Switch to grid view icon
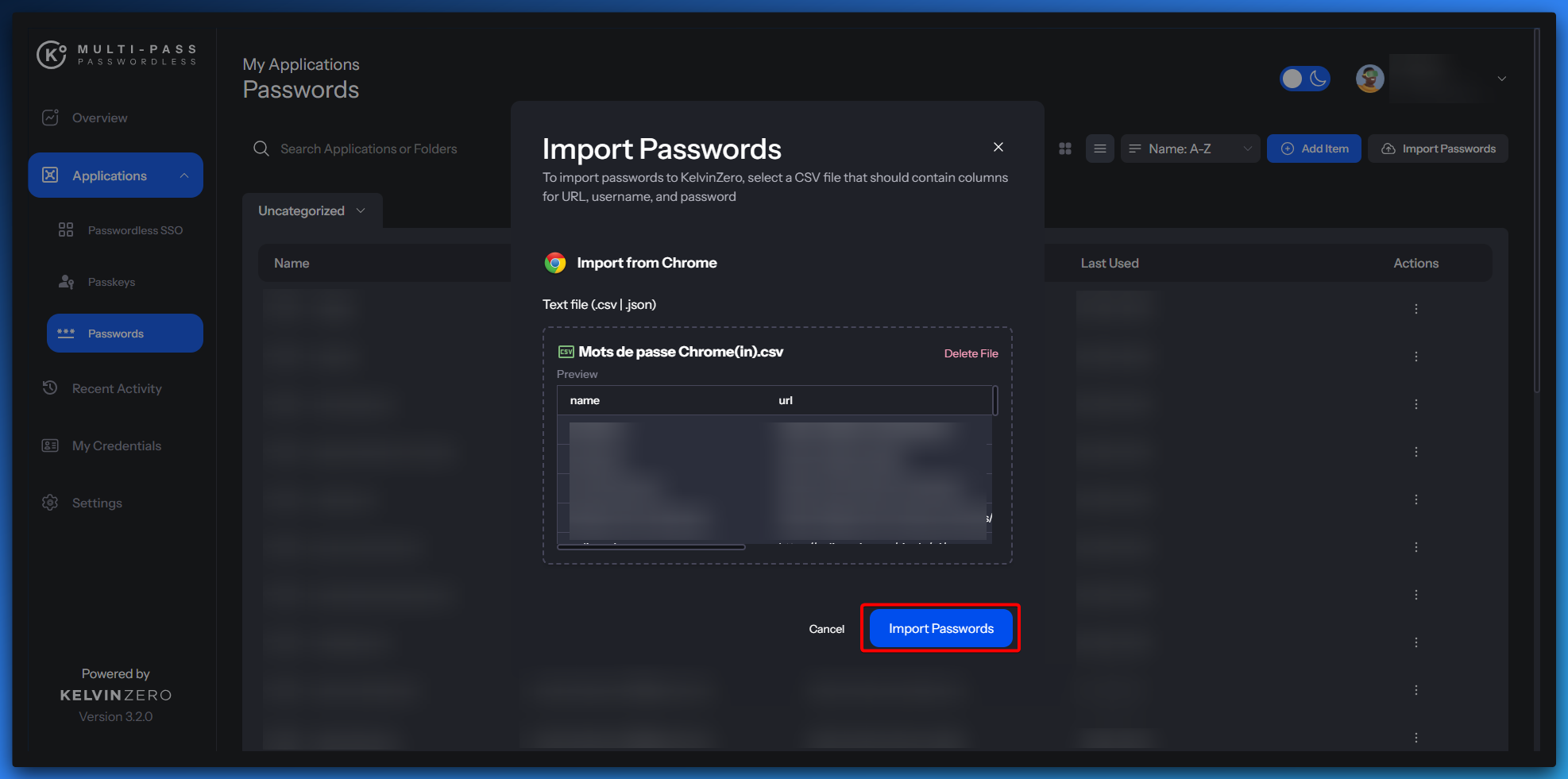 click(1065, 148)
